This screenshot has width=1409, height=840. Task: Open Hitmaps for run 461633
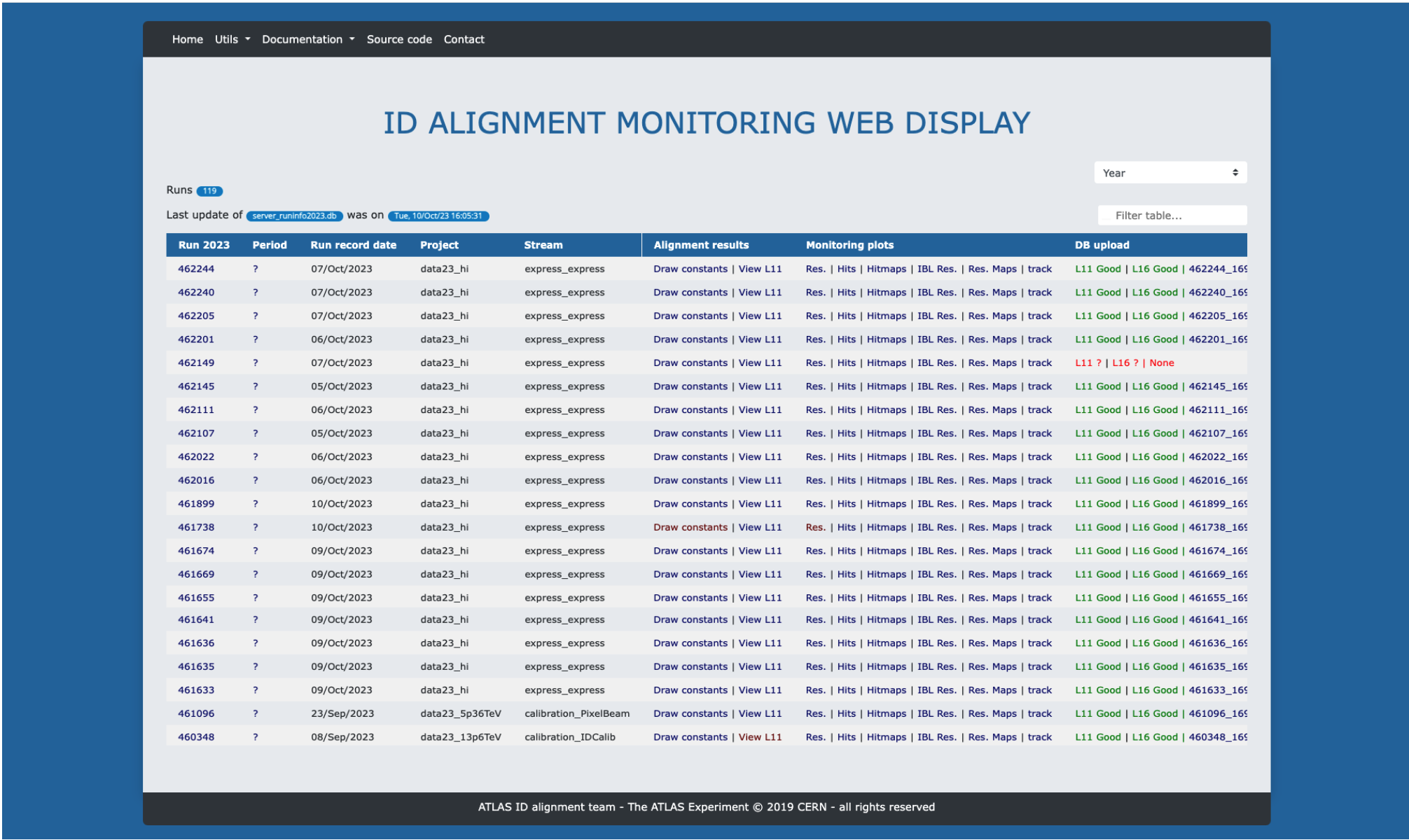[887, 690]
